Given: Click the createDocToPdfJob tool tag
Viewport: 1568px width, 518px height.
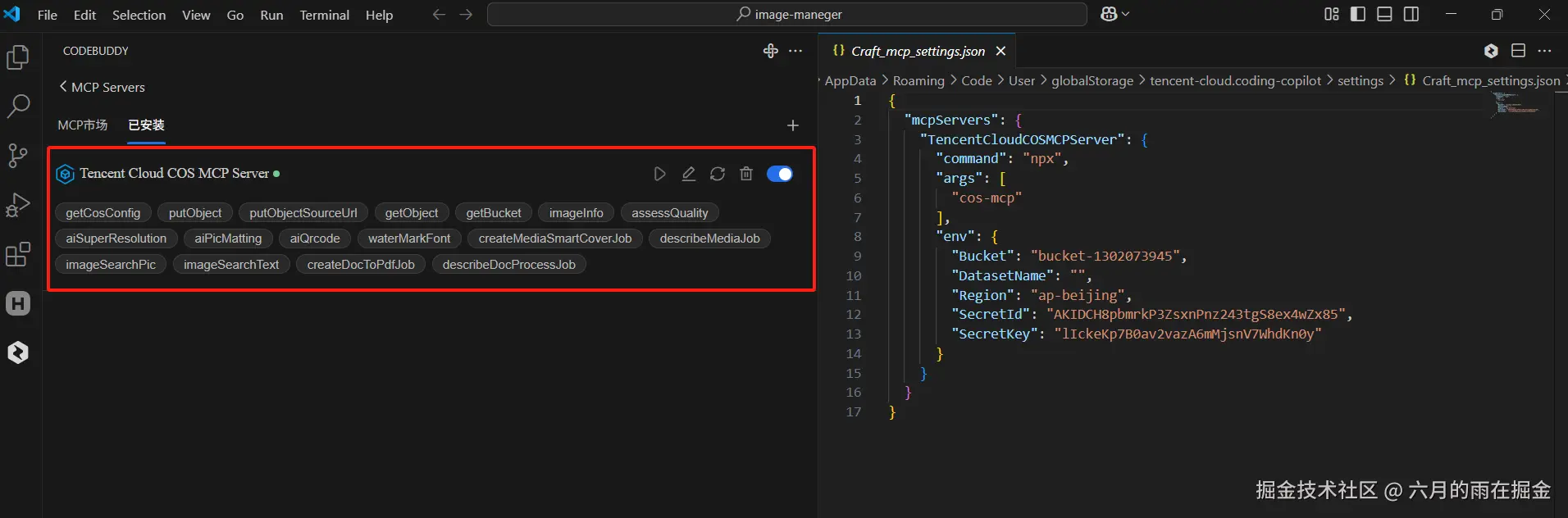Looking at the screenshot, I should click(361, 265).
